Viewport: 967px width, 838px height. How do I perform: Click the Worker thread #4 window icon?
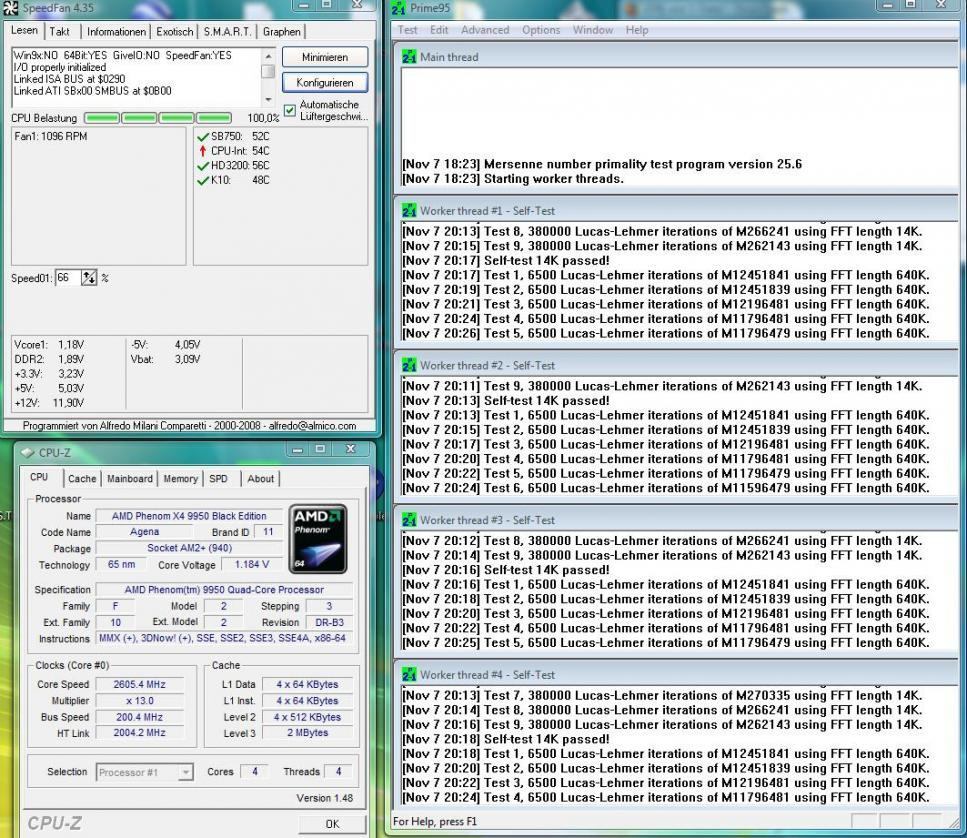(409, 675)
